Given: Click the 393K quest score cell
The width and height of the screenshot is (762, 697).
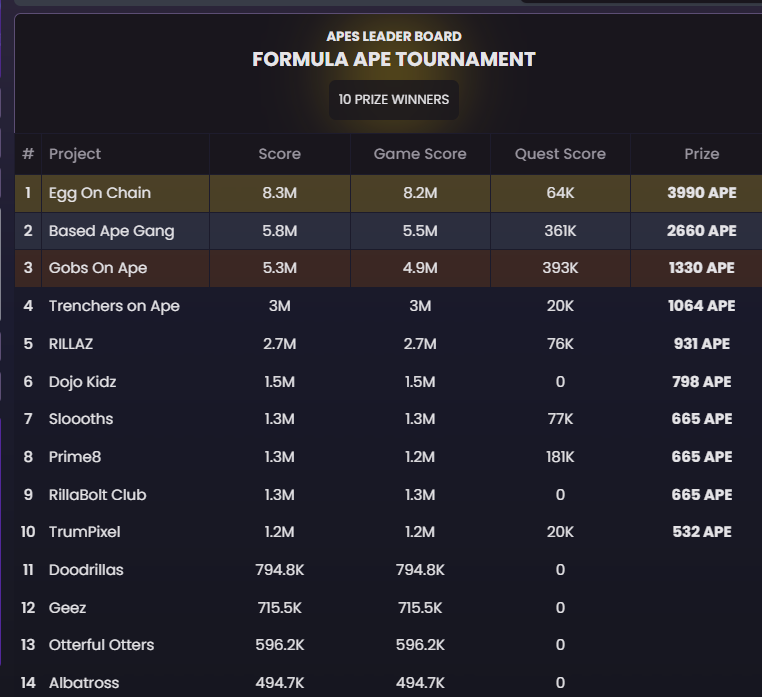Looking at the screenshot, I should coord(560,268).
